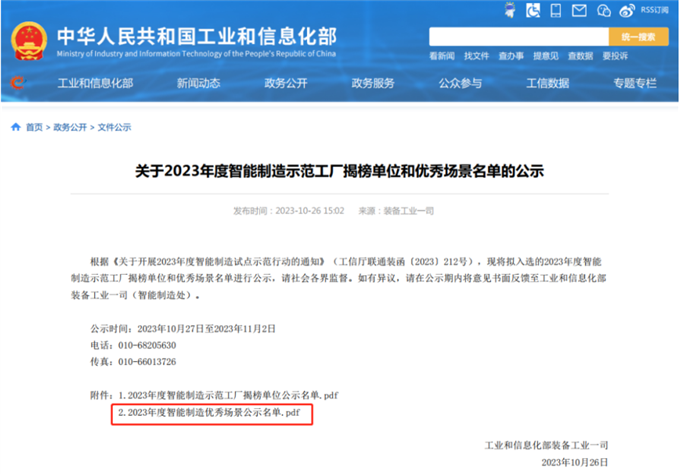Open the RSS订阅 link

point(654,10)
